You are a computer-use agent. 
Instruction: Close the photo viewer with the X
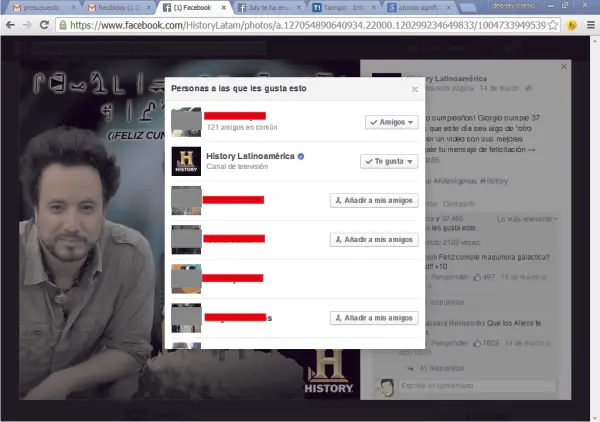click(x=564, y=67)
